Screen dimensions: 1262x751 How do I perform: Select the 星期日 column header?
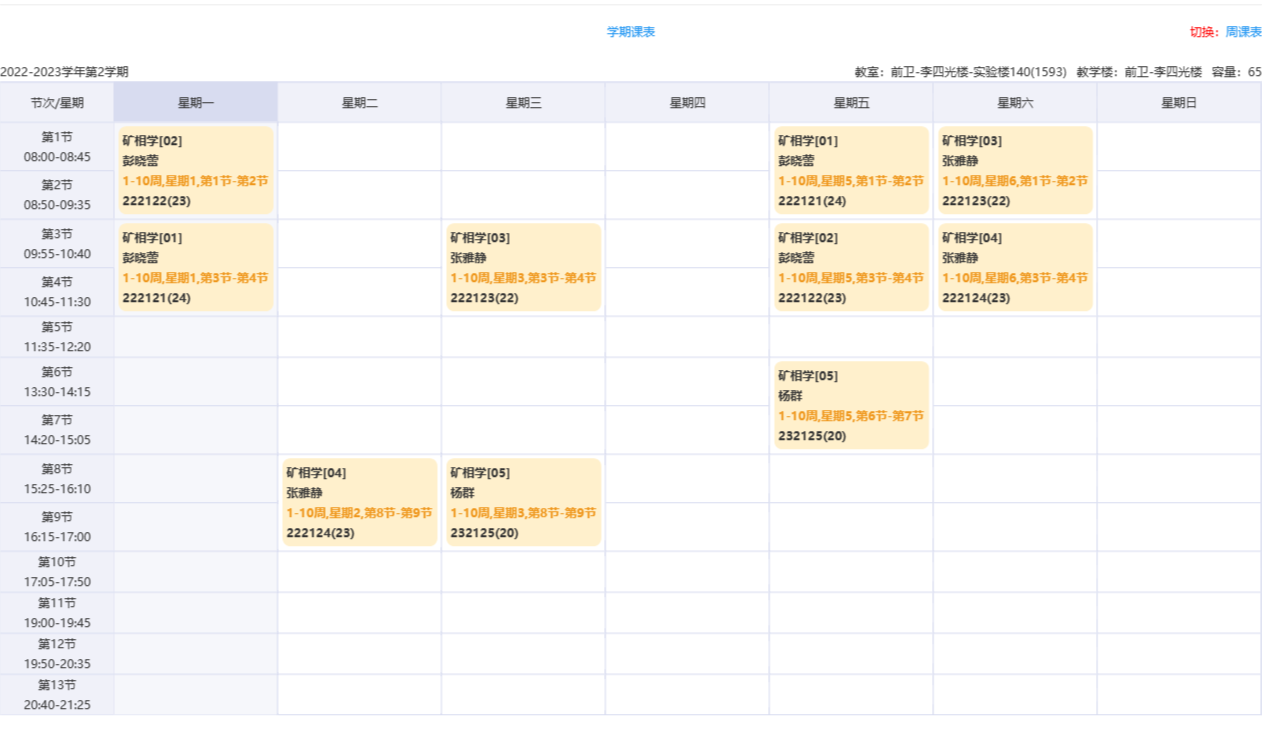(1178, 103)
